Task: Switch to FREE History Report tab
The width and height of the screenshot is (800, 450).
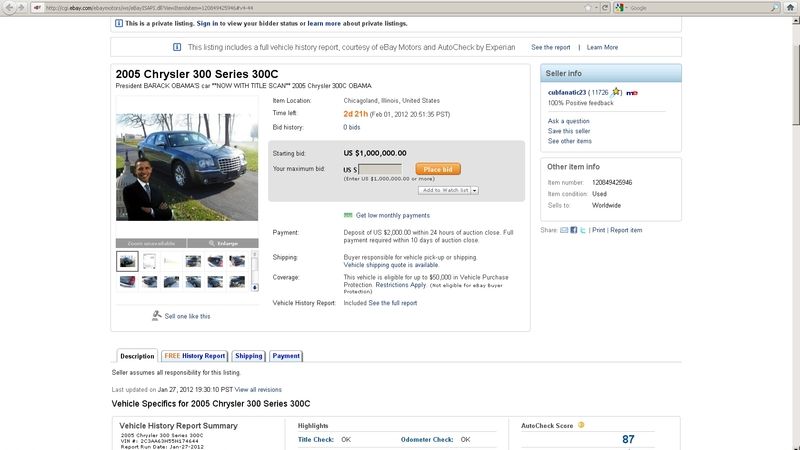Action: [x=194, y=356]
